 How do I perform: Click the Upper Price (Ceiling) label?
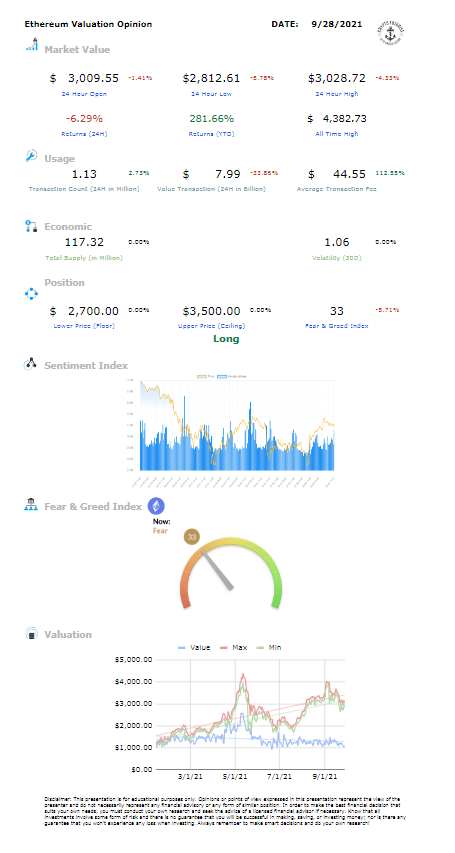[x=212, y=326]
